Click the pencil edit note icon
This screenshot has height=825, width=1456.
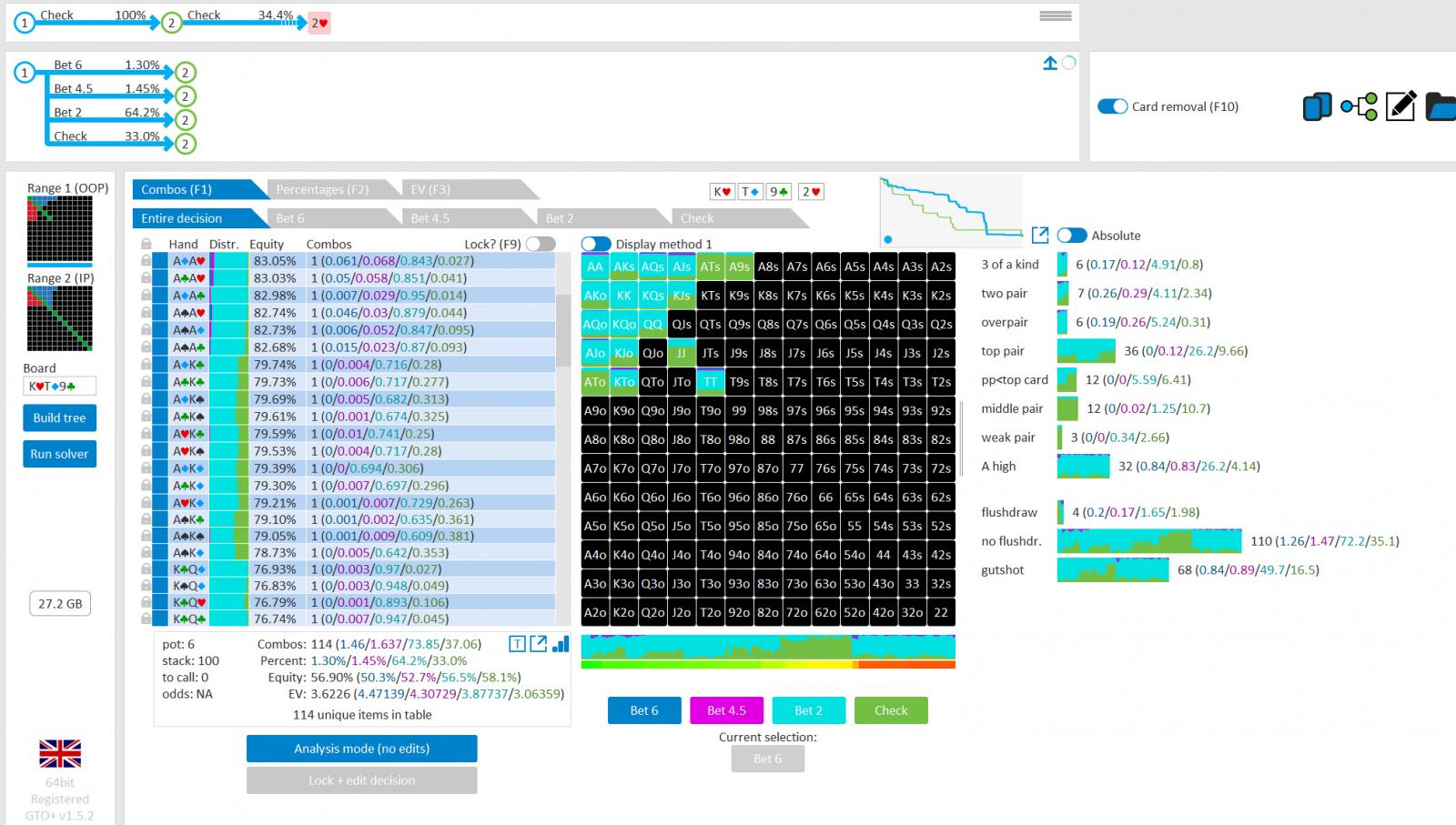pos(1400,106)
